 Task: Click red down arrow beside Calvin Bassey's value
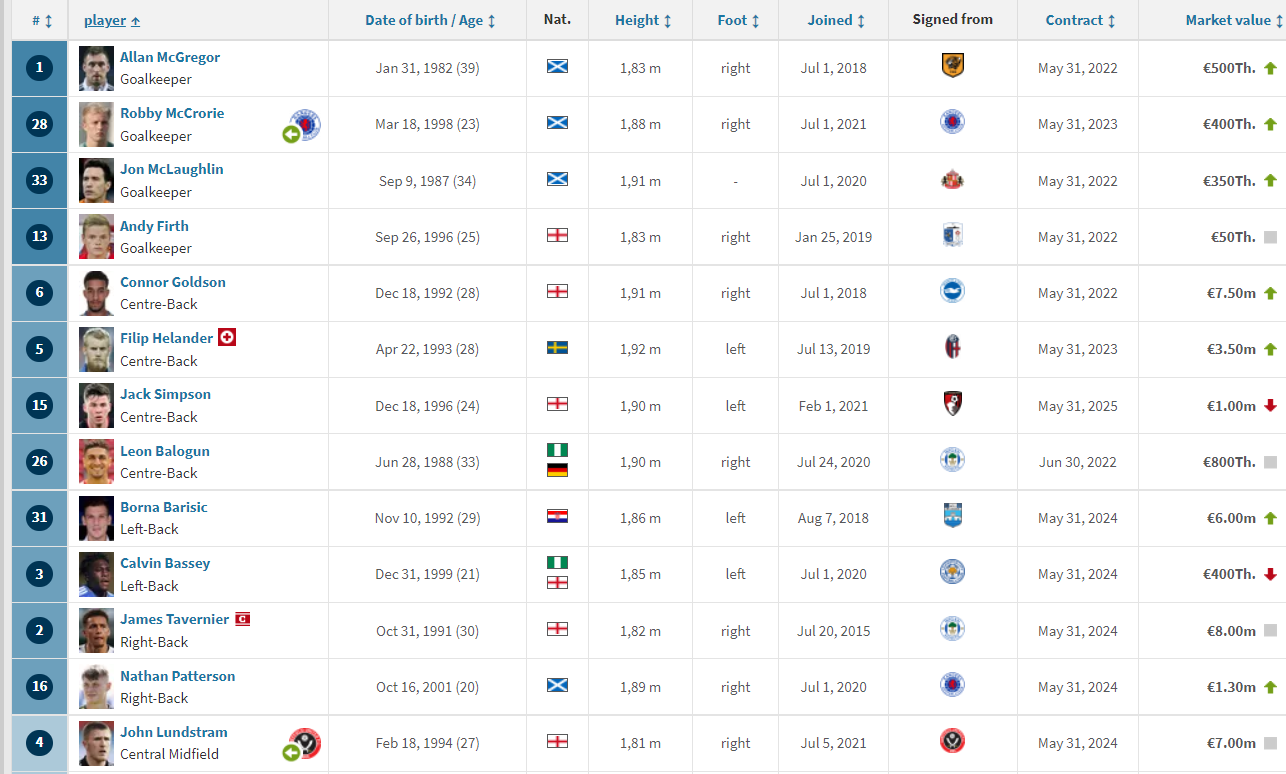1270,574
